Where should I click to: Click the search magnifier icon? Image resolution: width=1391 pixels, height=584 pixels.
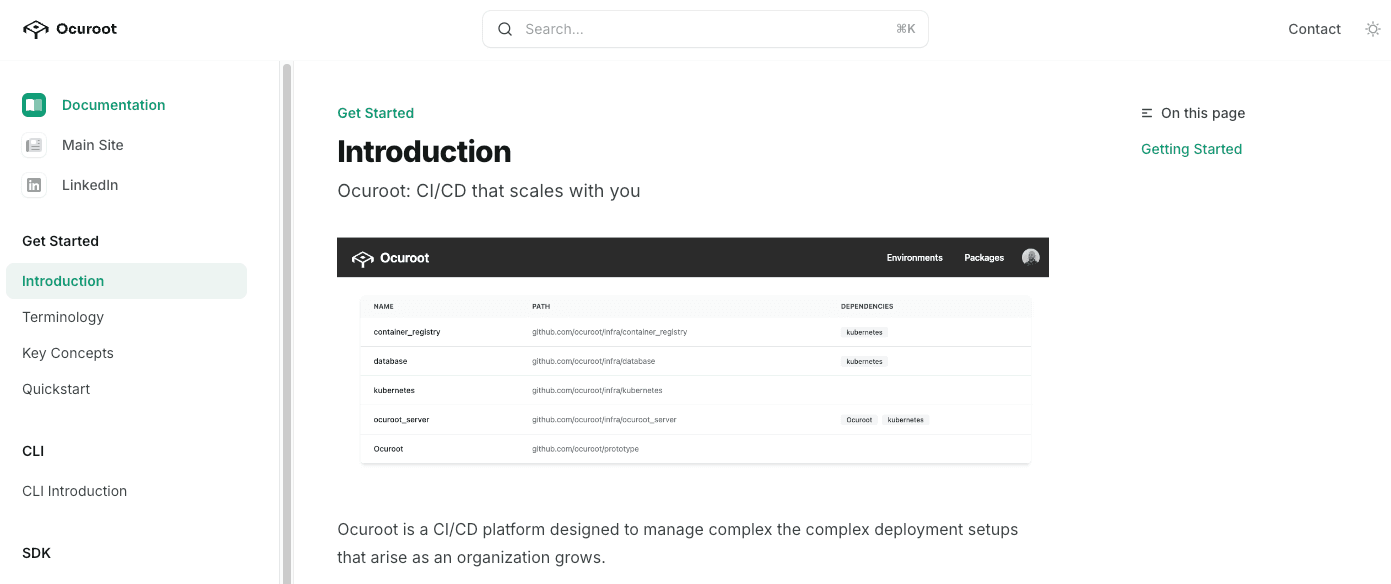point(505,29)
